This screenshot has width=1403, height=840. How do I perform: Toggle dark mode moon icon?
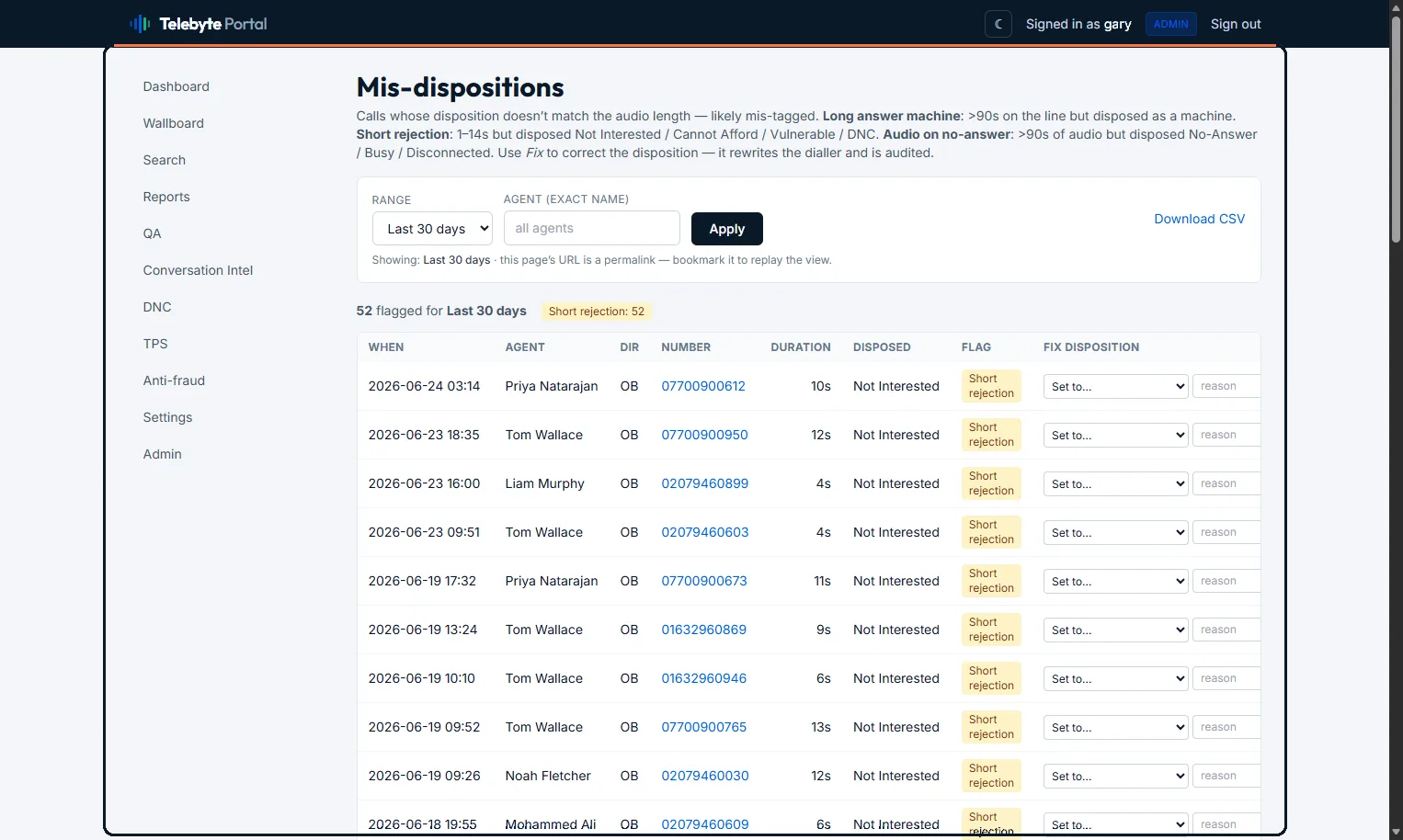pos(998,24)
